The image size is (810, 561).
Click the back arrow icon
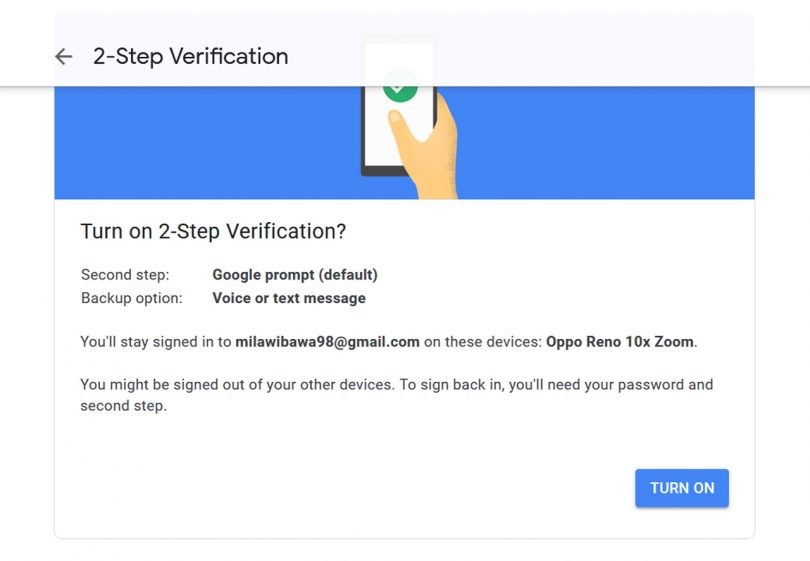click(x=64, y=57)
